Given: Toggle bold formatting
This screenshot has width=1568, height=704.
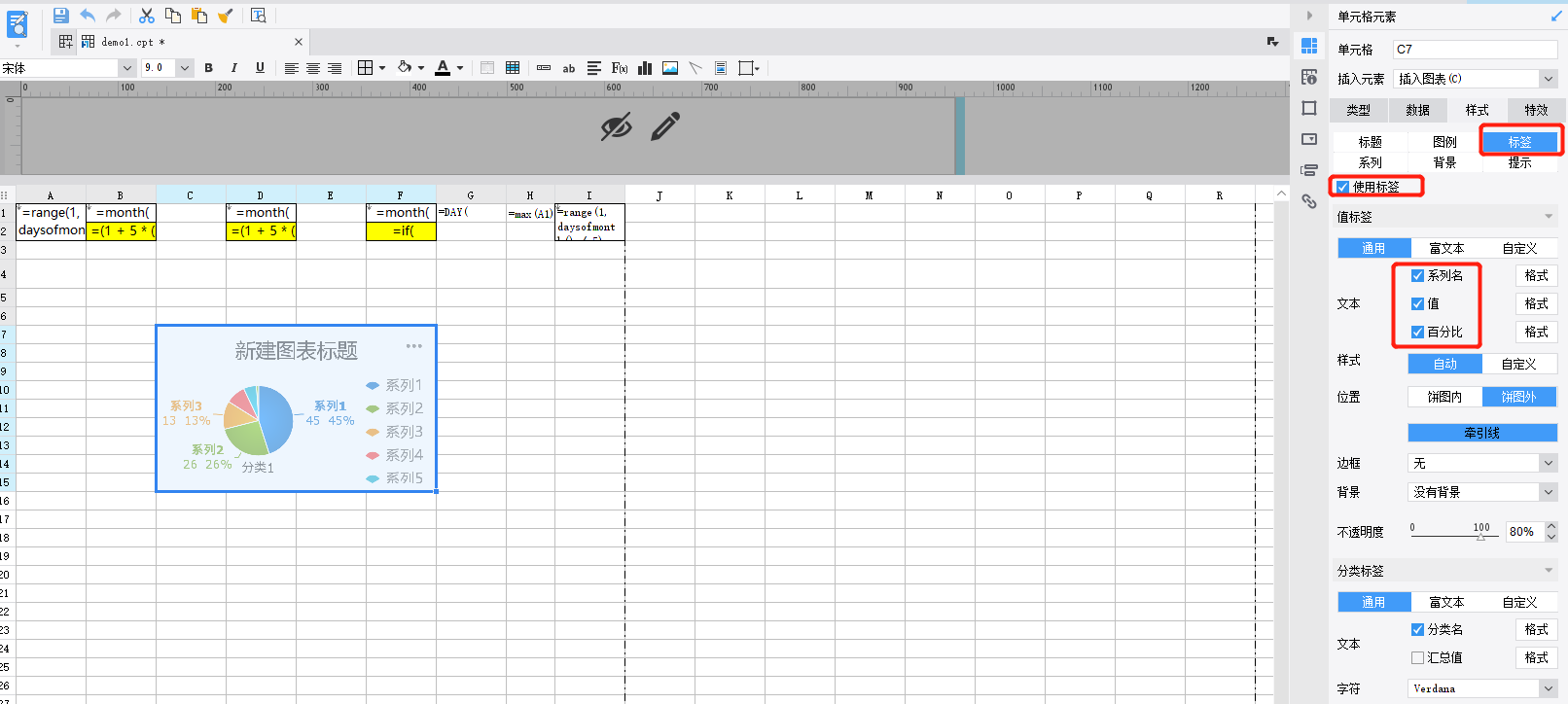Looking at the screenshot, I should pyautogui.click(x=208, y=68).
